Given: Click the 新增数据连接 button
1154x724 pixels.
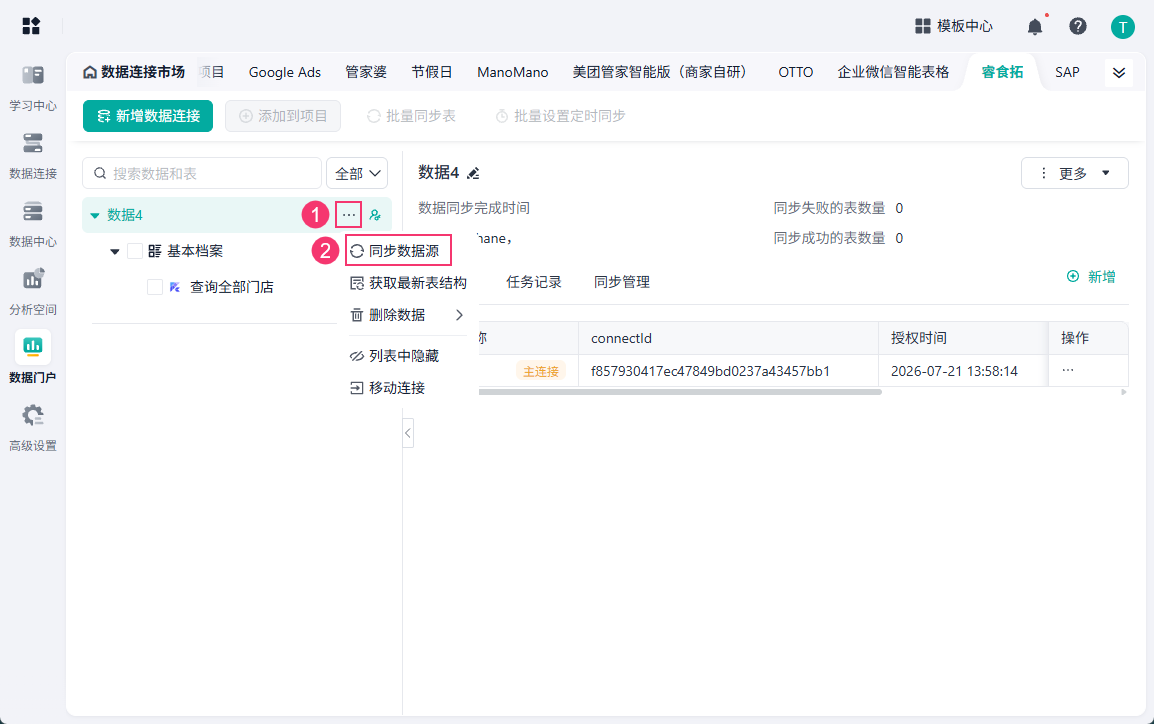Looking at the screenshot, I should pos(148,116).
